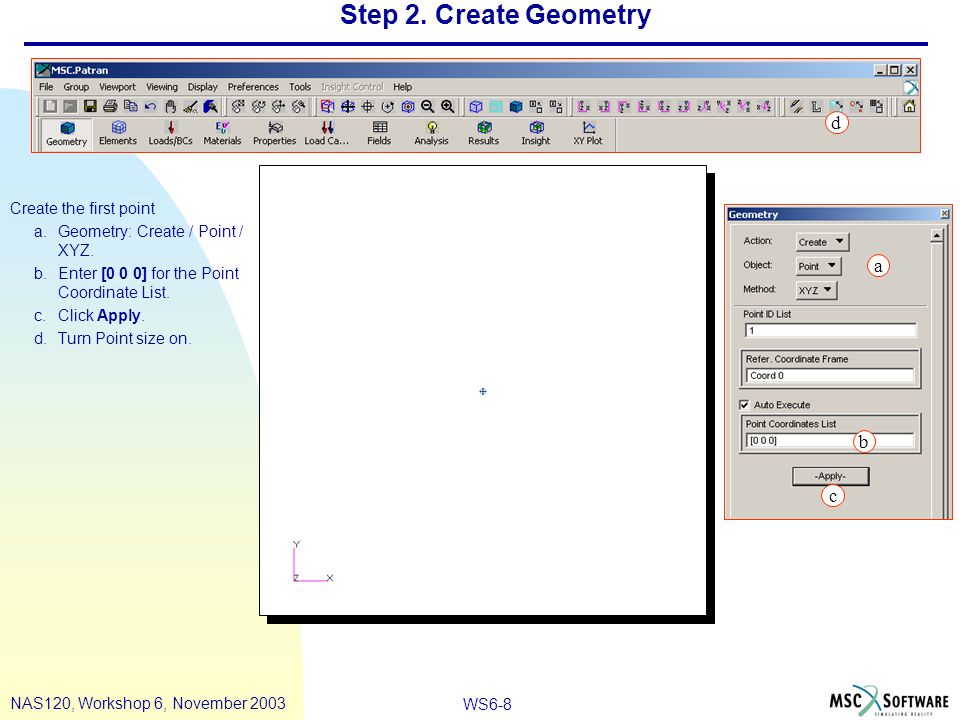960x720 pixels.
Task: Open the Insight application
Action: [536, 133]
